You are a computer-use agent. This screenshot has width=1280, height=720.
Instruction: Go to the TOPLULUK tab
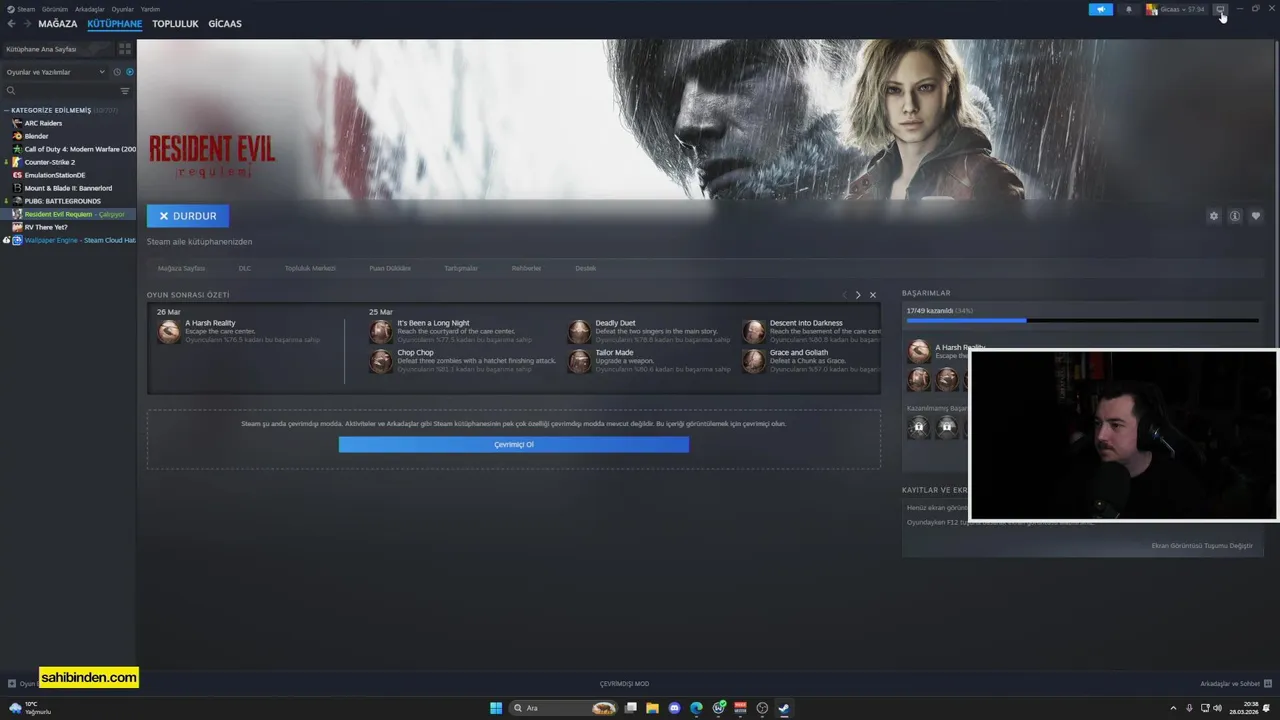[175, 23]
